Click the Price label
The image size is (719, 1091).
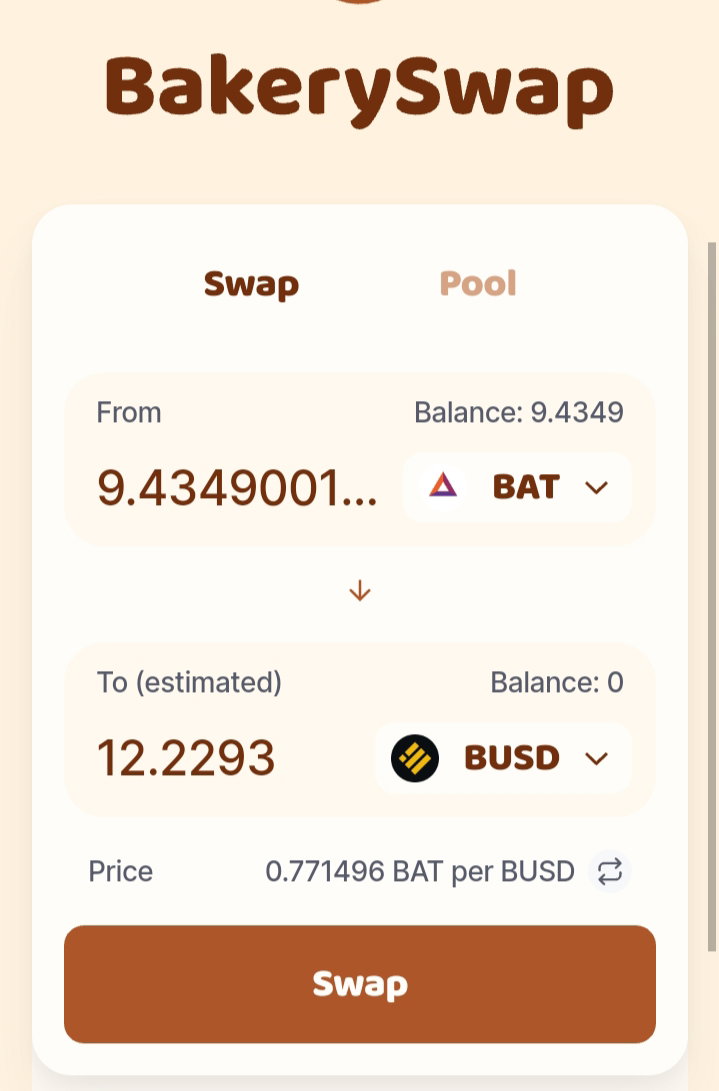click(120, 871)
